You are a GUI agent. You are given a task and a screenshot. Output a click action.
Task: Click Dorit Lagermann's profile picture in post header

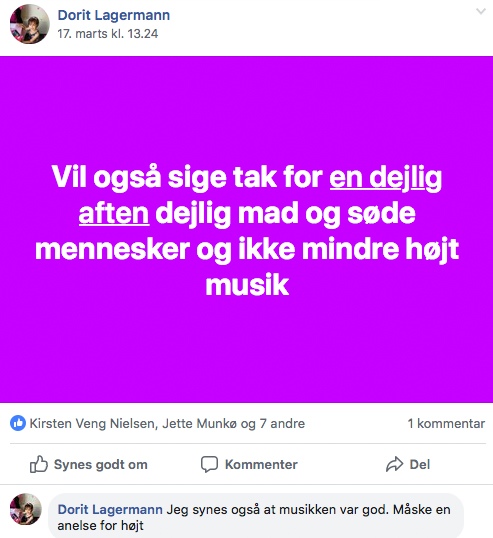click(30, 24)
